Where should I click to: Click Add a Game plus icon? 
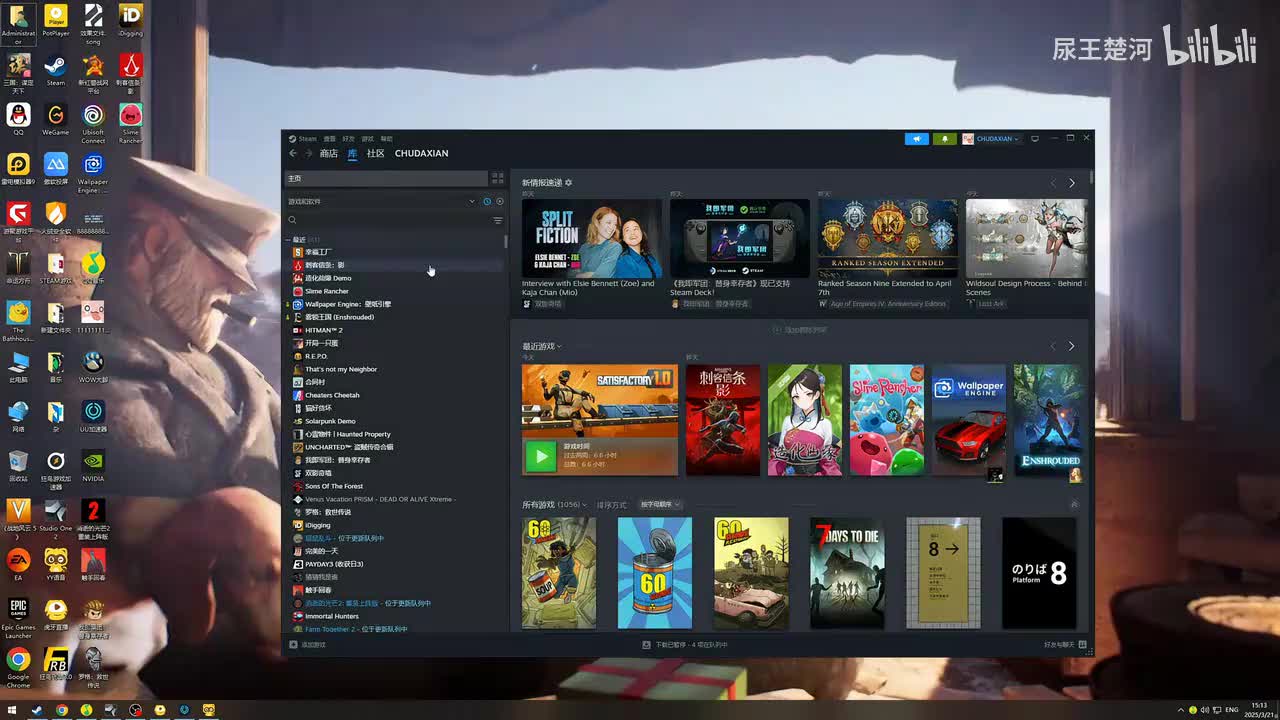(292, 645)
